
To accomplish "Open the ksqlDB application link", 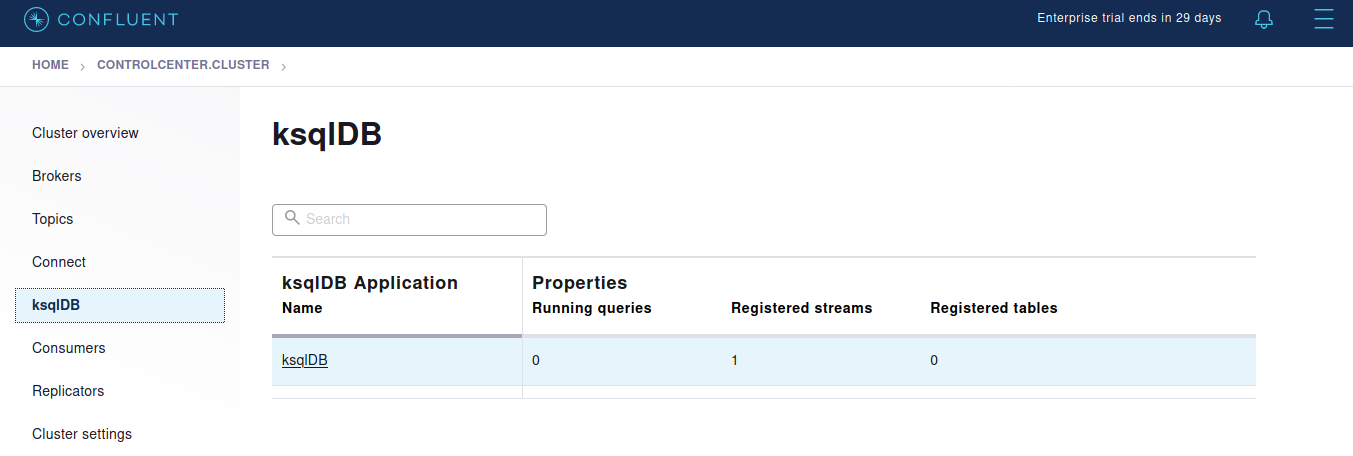I will point(305,360).
